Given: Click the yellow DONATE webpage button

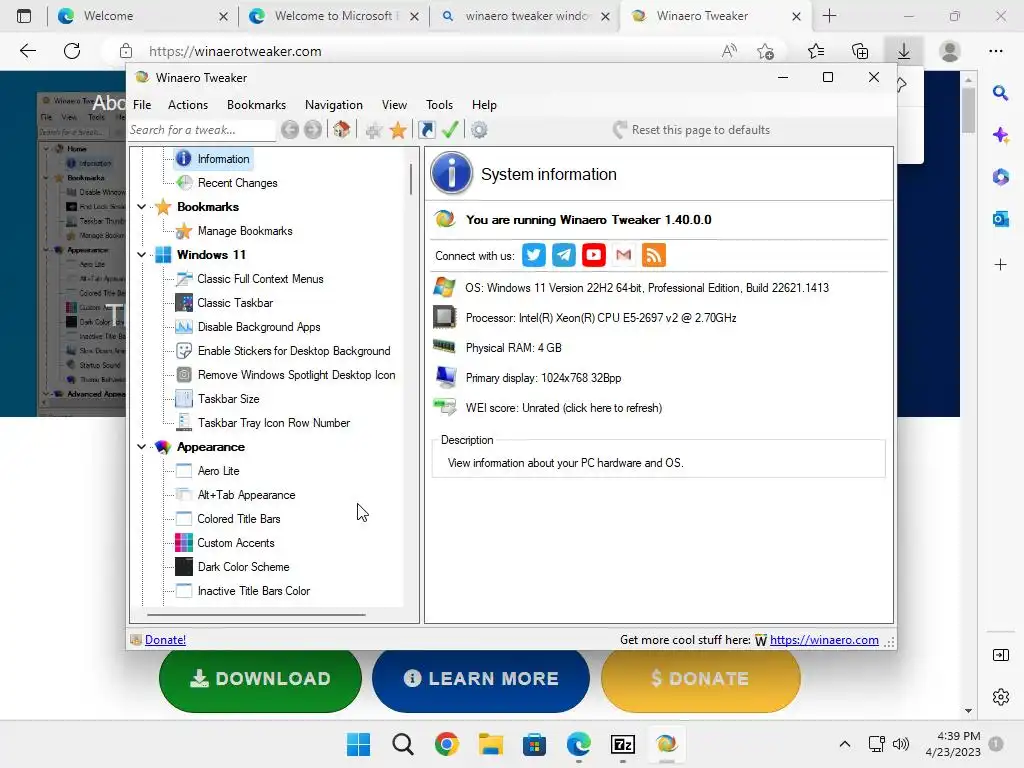Looking at the screenshot, I should (x=701, y=679).
